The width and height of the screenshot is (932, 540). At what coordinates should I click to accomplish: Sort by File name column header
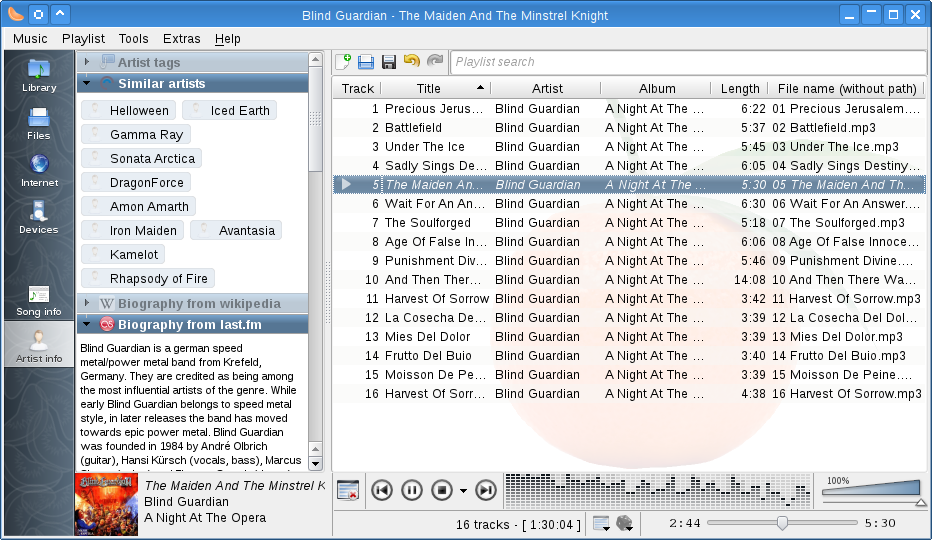pos(846,89)
